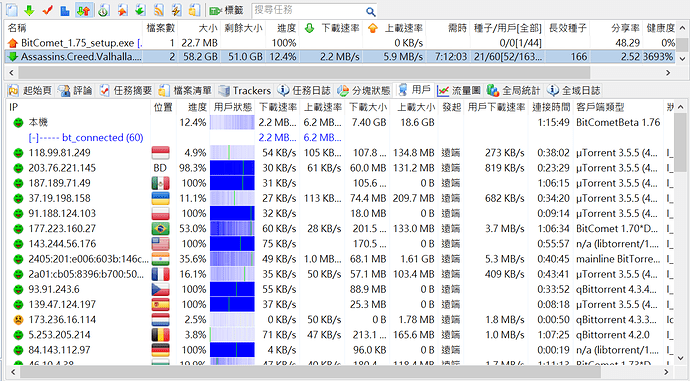The height and width of the screenshot is (381, 690).
Task: Switch to the Trackers tab
Action: click(x=245, y=91)
